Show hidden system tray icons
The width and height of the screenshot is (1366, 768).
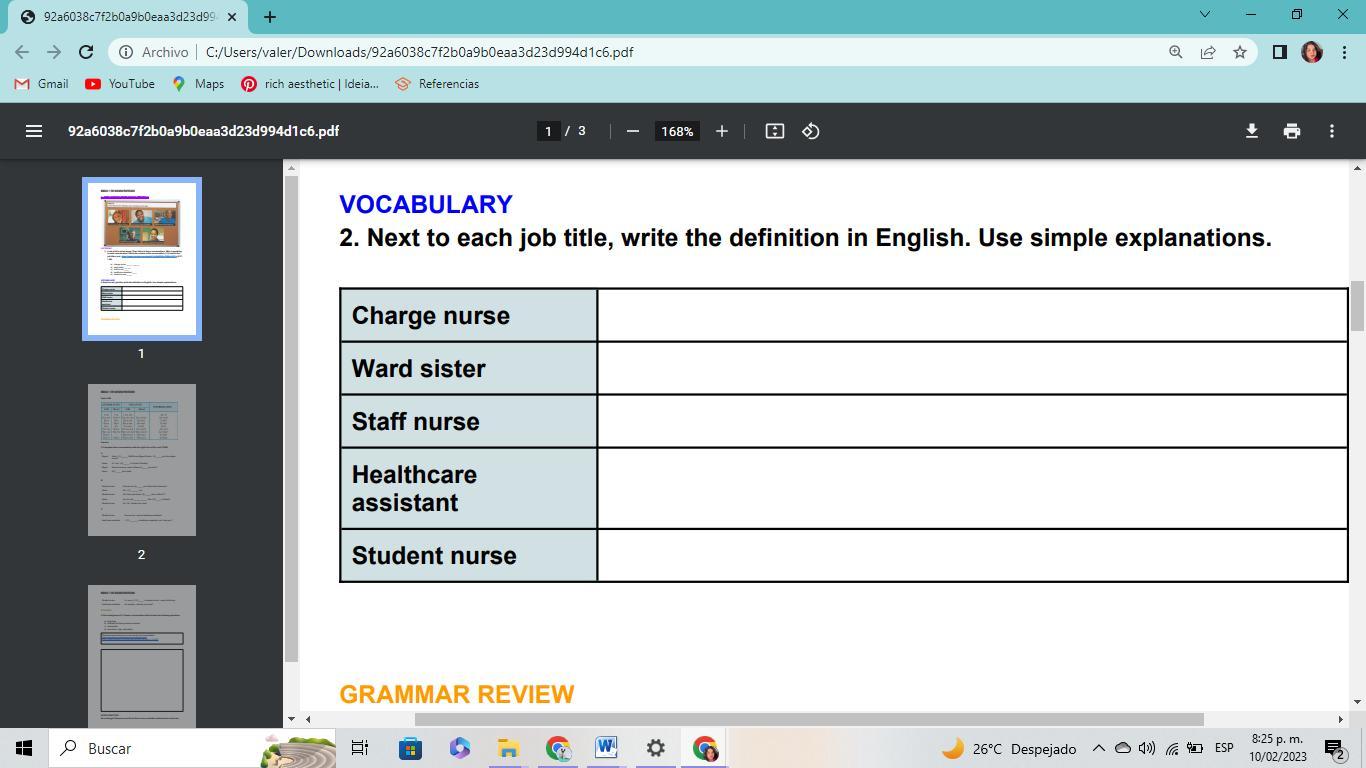(x=1098, y=748)
